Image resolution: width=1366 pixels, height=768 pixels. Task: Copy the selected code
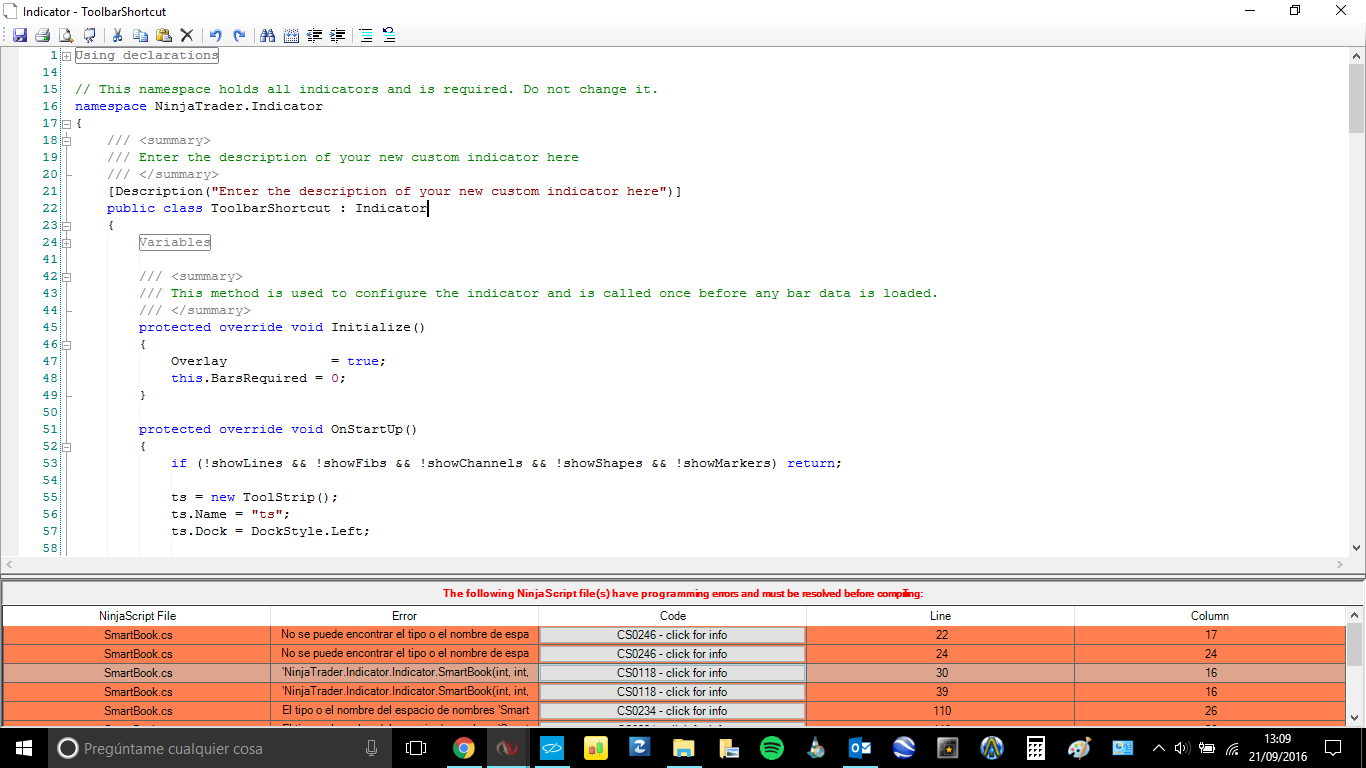coord(141,35)
